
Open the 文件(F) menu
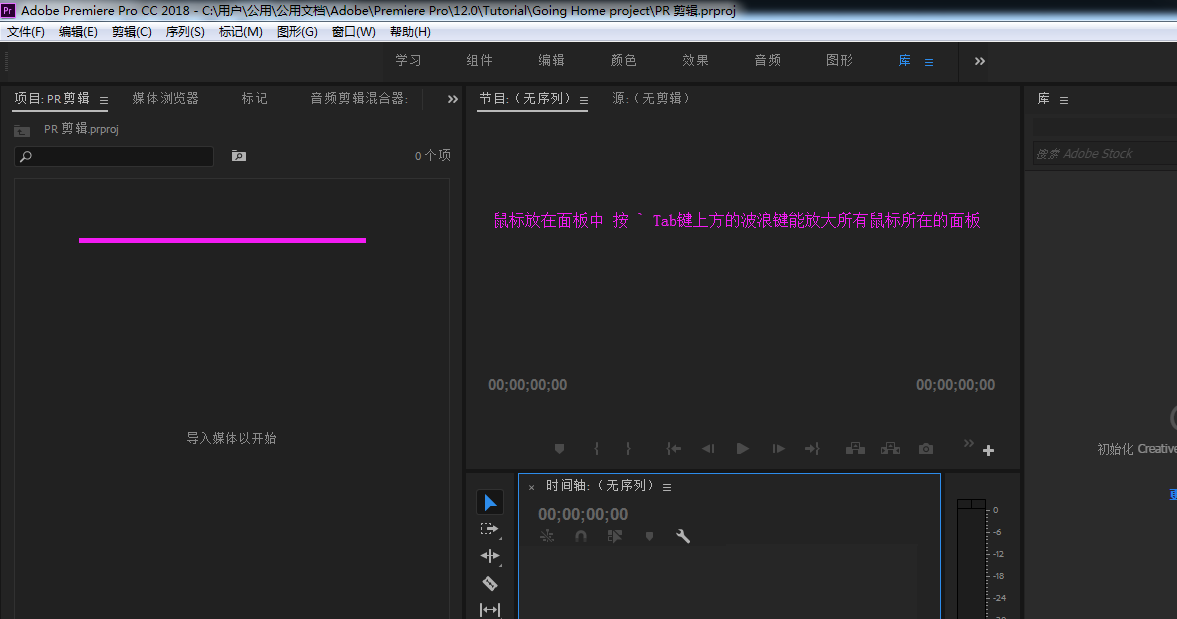click(26, 32)
